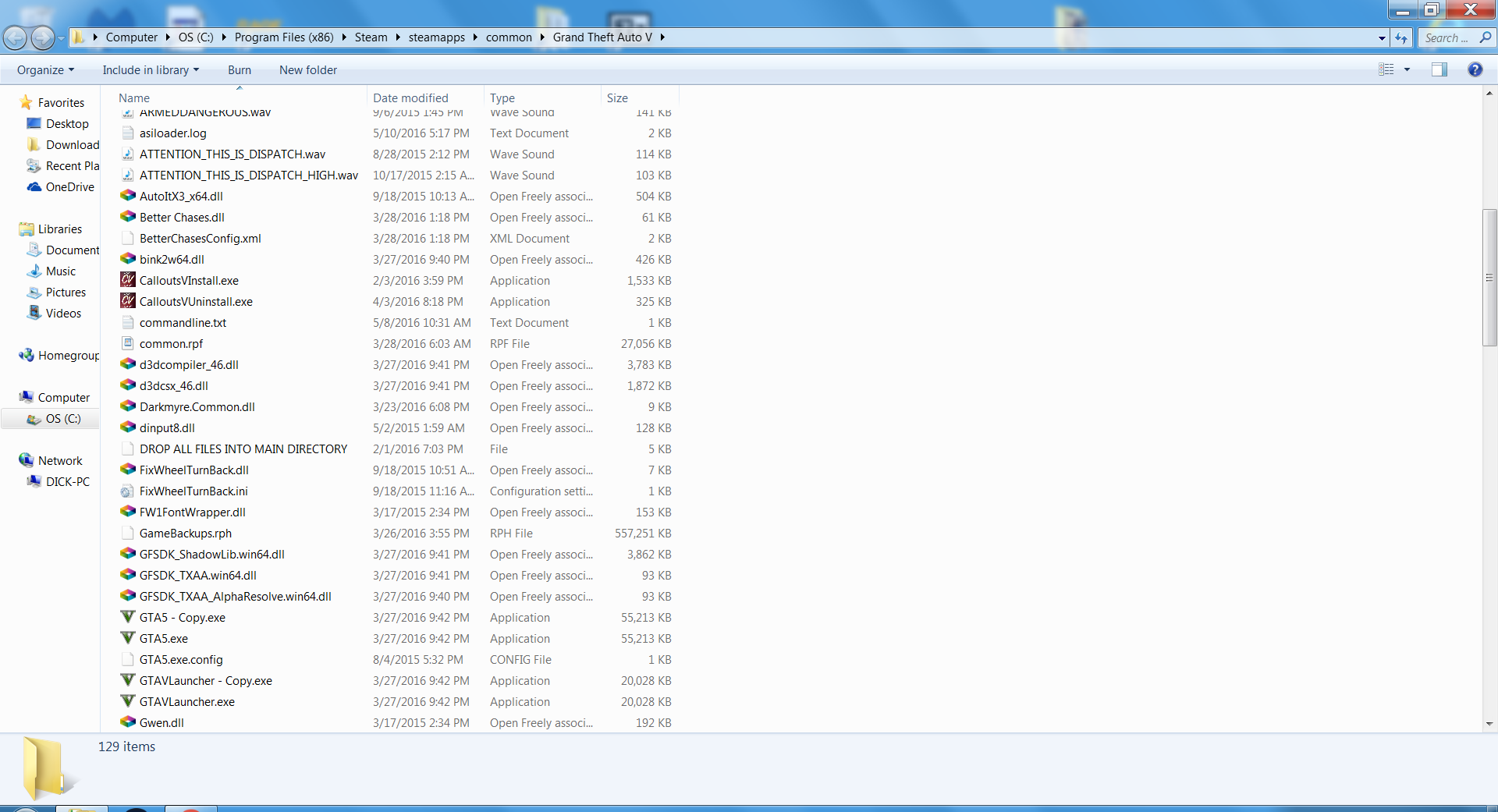Click the vertical scrollbar thumb
Image resolution: width=1498 pixels, height=812 pixels.
(1489, 277)
